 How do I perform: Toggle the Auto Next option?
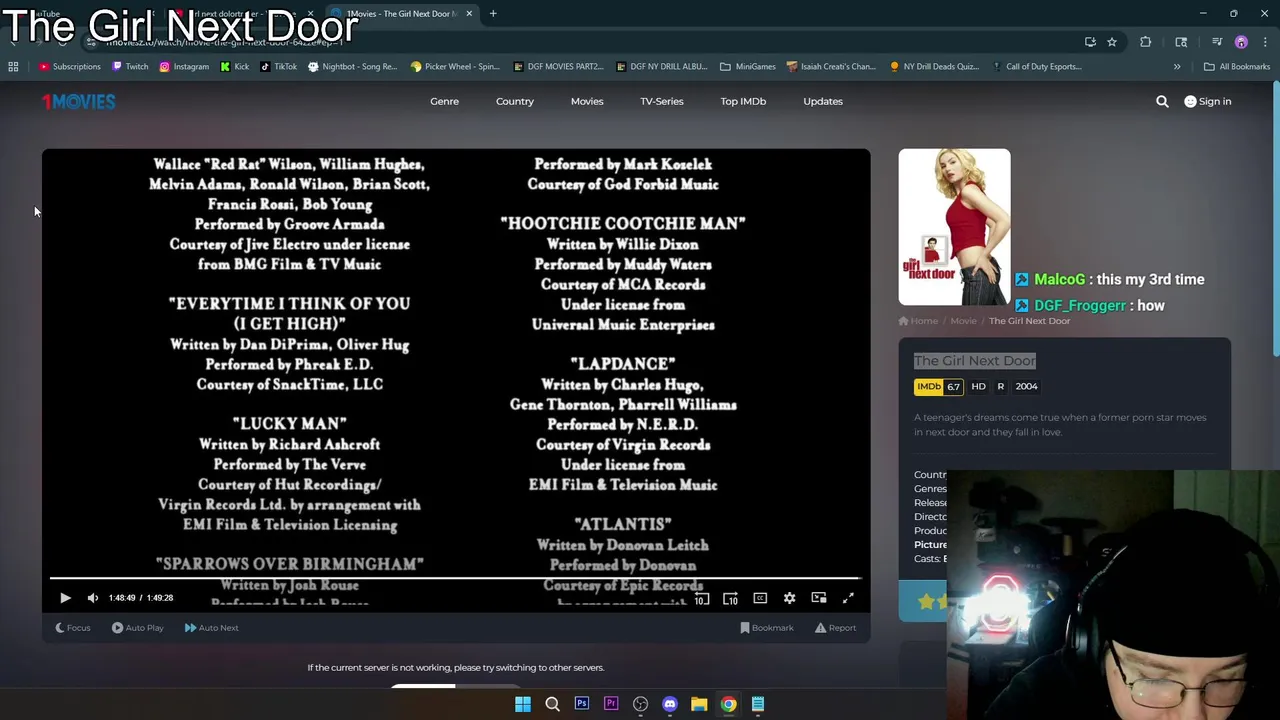click(211, 628)
